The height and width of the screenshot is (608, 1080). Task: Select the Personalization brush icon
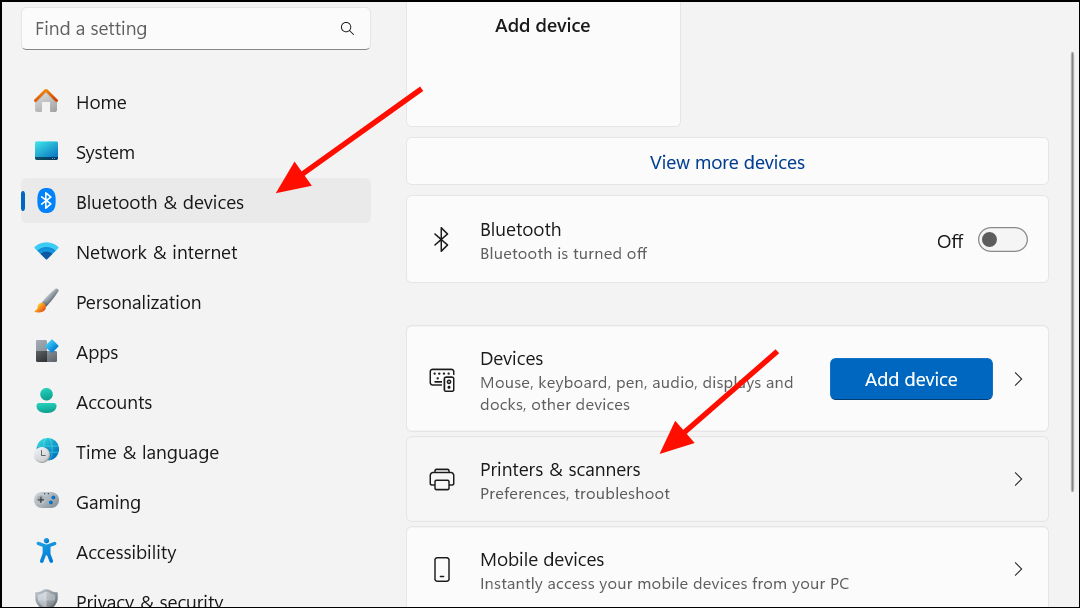pyautogui.click(x=46, y=302)
